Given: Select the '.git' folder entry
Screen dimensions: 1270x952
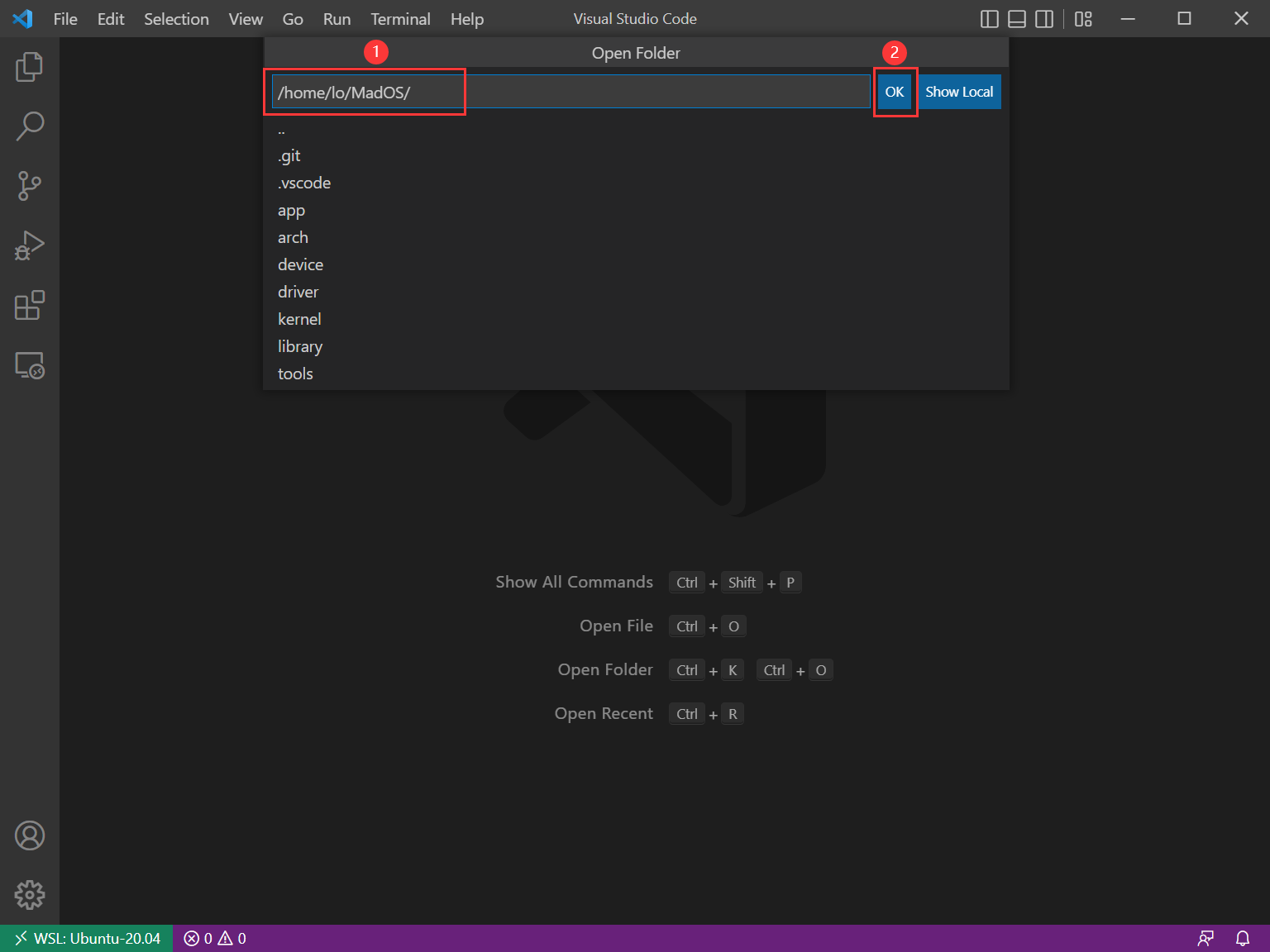Looking at the screenshot, I should [x=636, y=155].
